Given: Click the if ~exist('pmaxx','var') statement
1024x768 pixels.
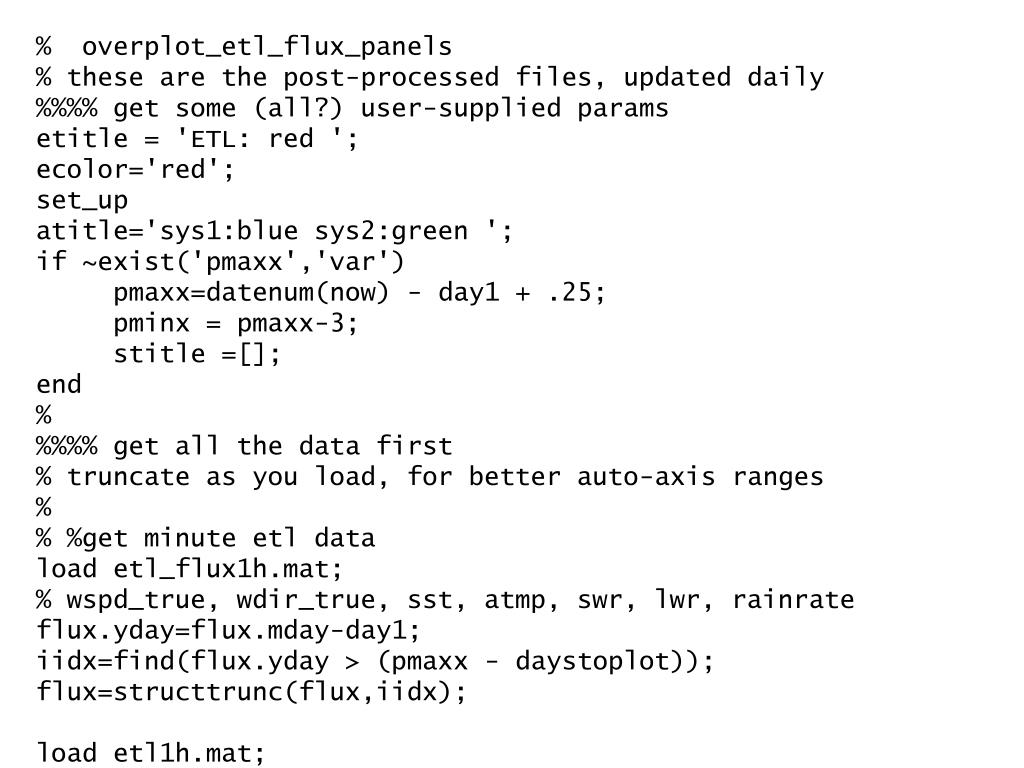Looking at the screenshot, I should (x=221, y=262).
